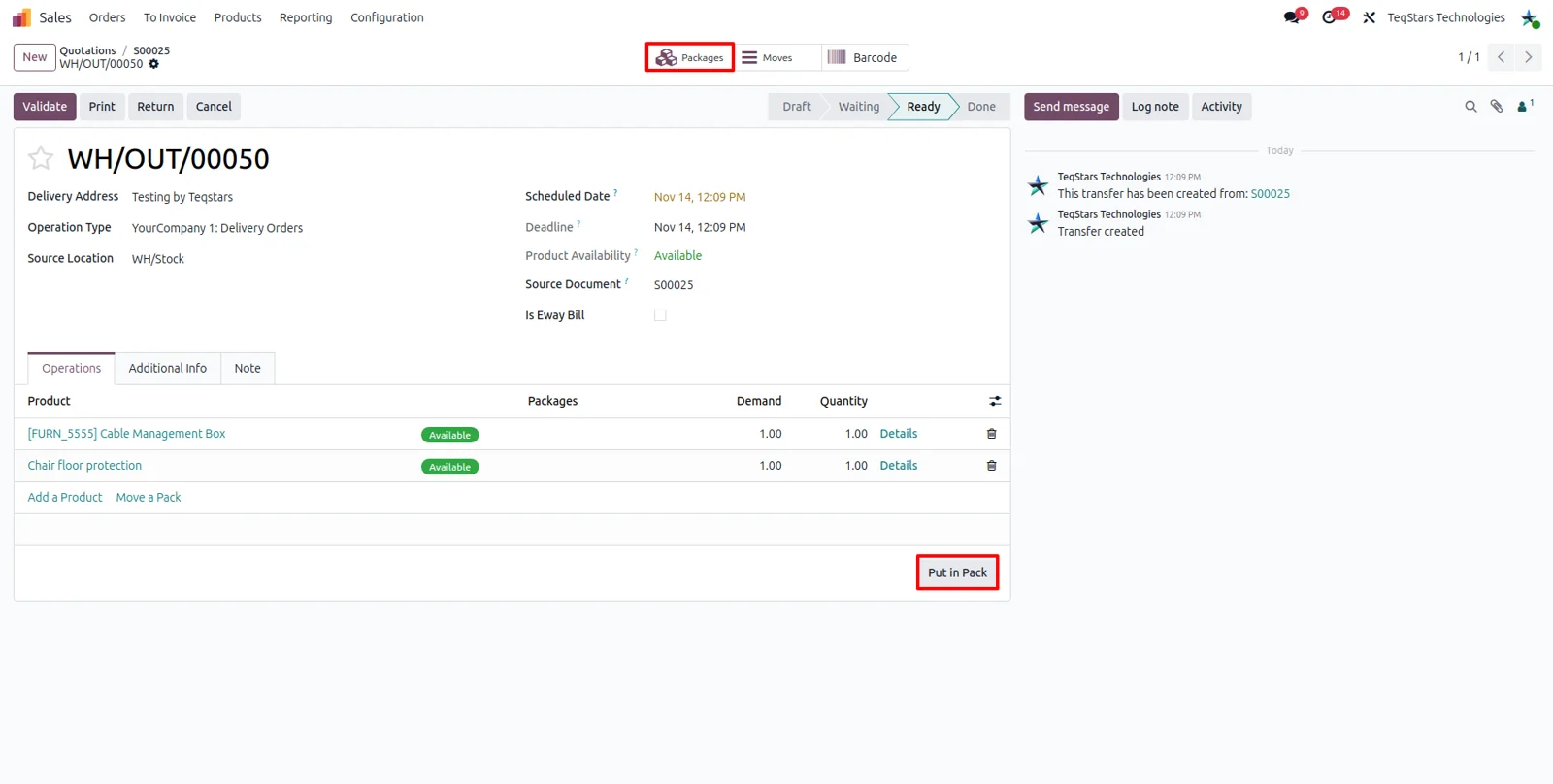Click the Validate button
Viewport: 1553px width, 784px height.
coord(45,107)
